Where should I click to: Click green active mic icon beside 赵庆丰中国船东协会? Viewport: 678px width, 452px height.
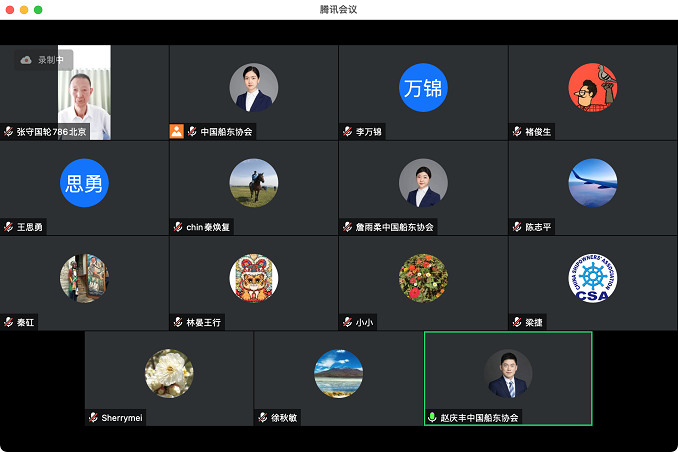[432, 417]
